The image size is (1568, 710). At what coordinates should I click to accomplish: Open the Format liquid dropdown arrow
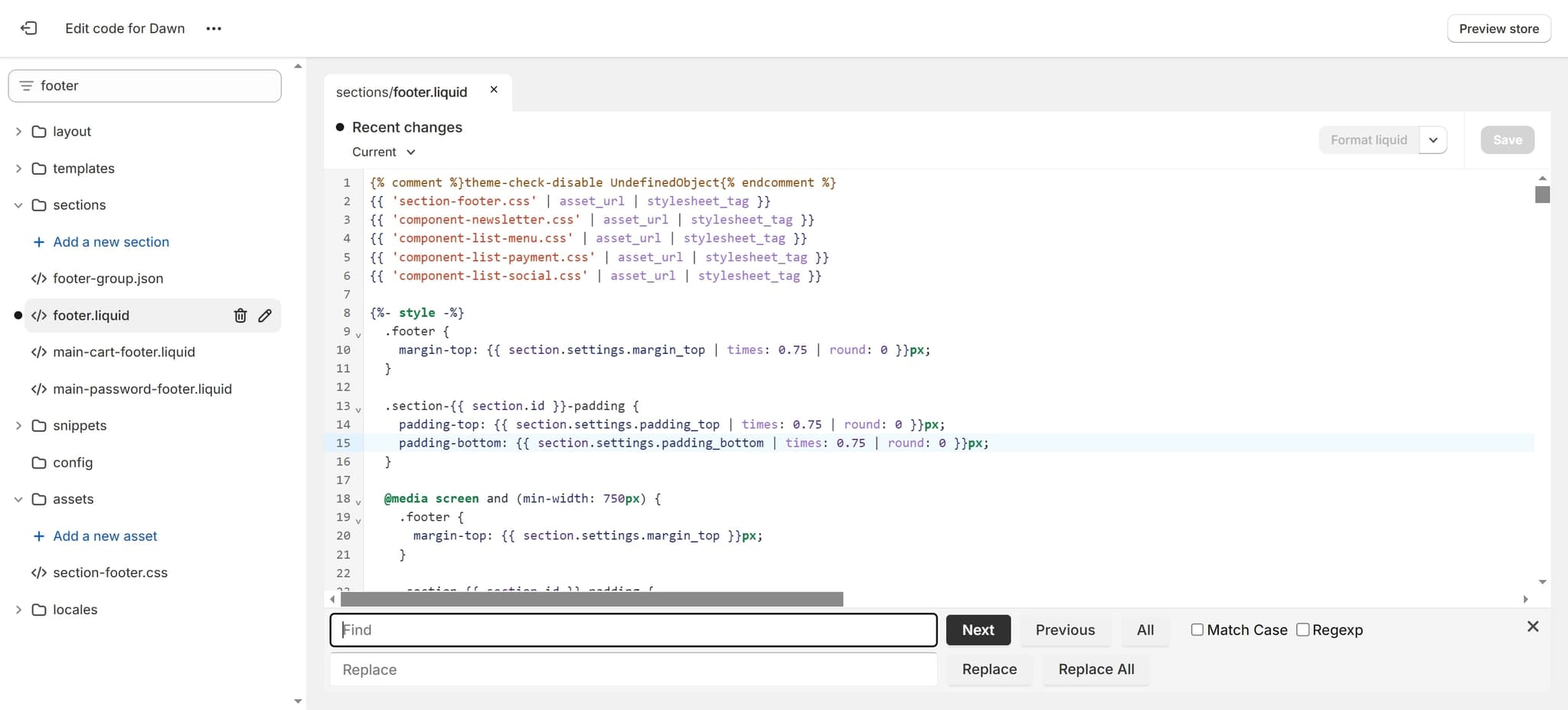[1433, 139]
